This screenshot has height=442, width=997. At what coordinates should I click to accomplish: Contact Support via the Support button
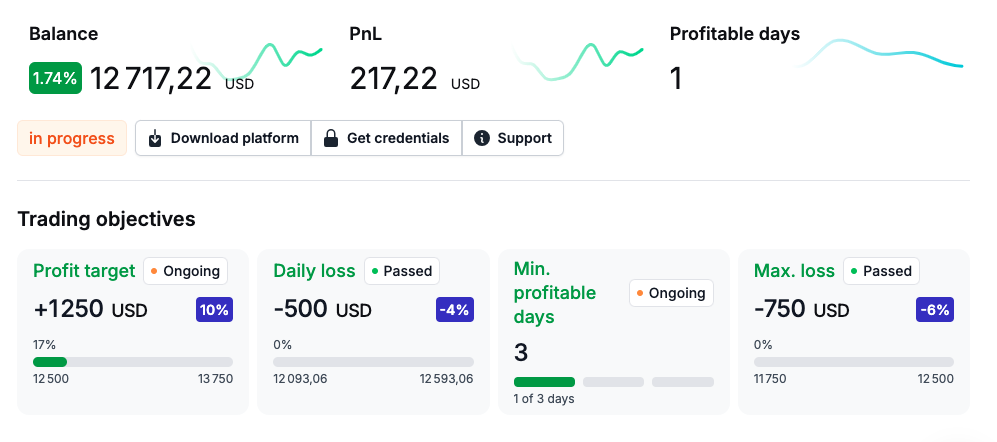[513, 139]
